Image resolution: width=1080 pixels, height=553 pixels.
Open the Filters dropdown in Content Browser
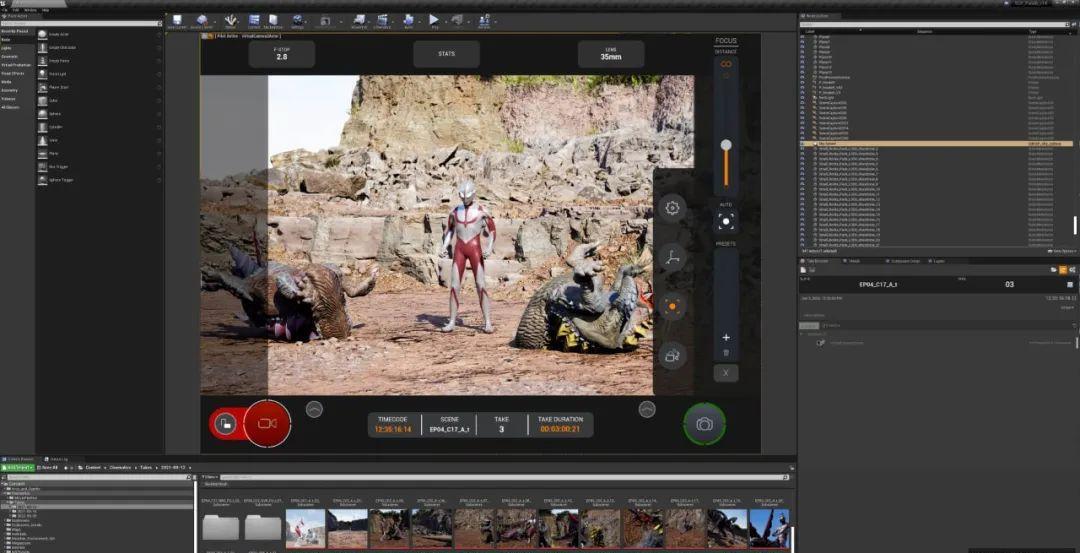[209, 477]
